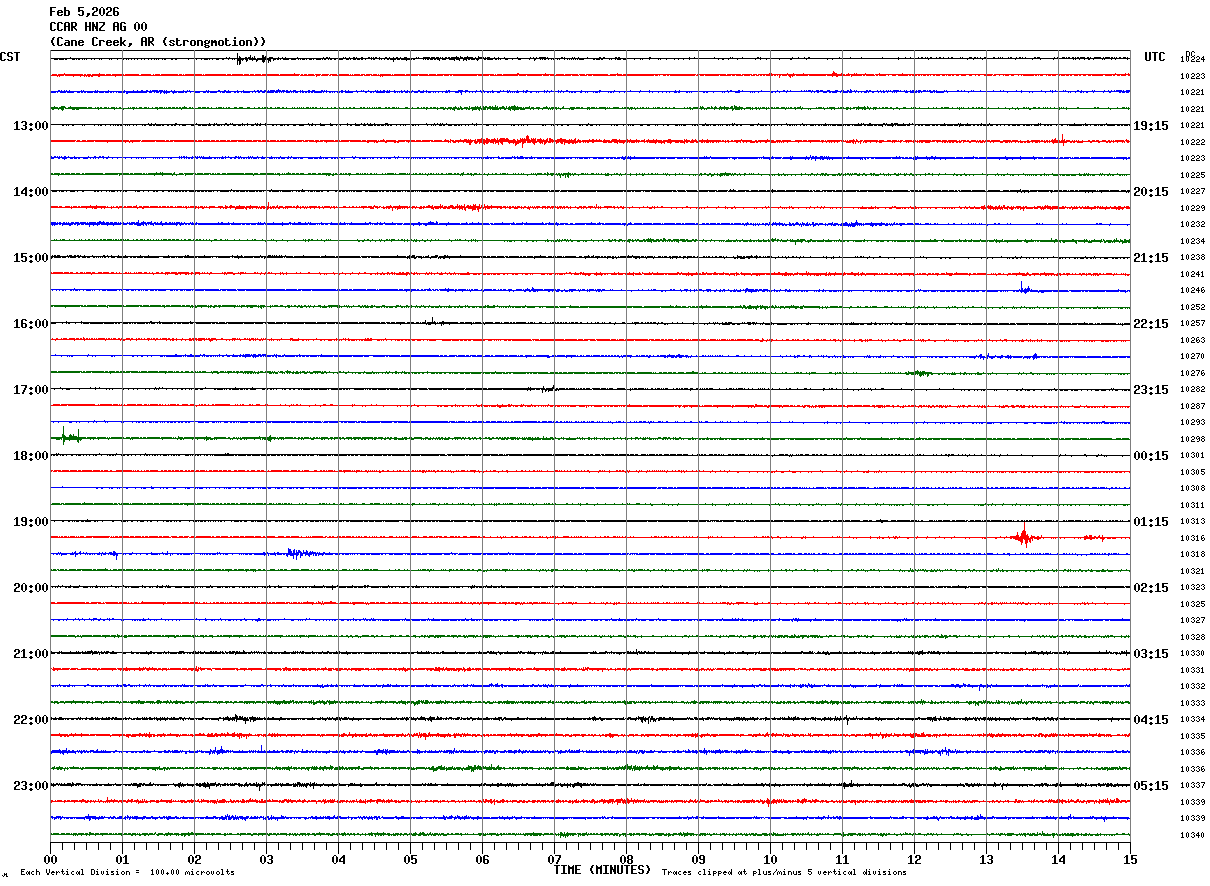Click the Feb 5,2026 date header

84,12
